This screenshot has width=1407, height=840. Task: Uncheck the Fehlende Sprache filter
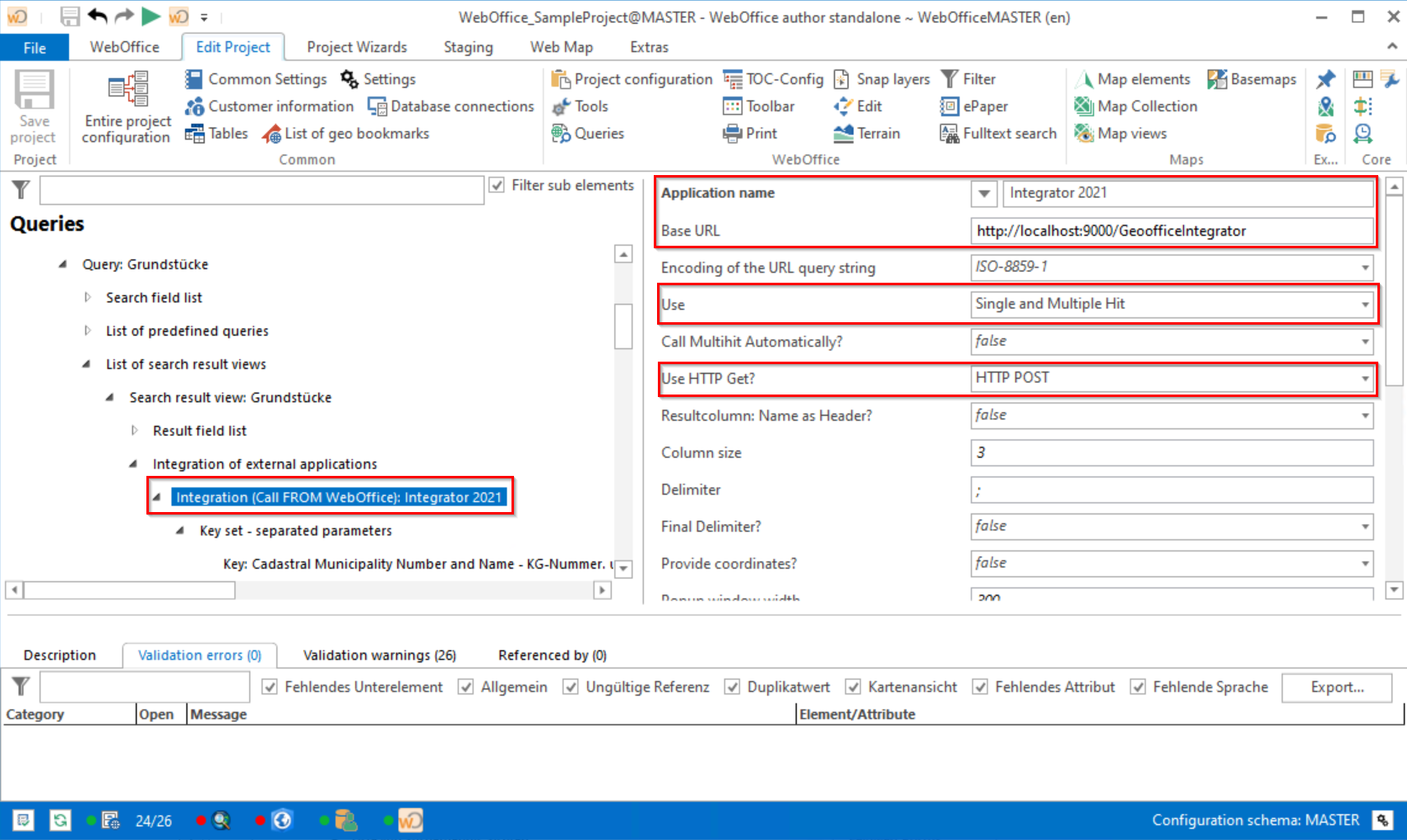1139,686
